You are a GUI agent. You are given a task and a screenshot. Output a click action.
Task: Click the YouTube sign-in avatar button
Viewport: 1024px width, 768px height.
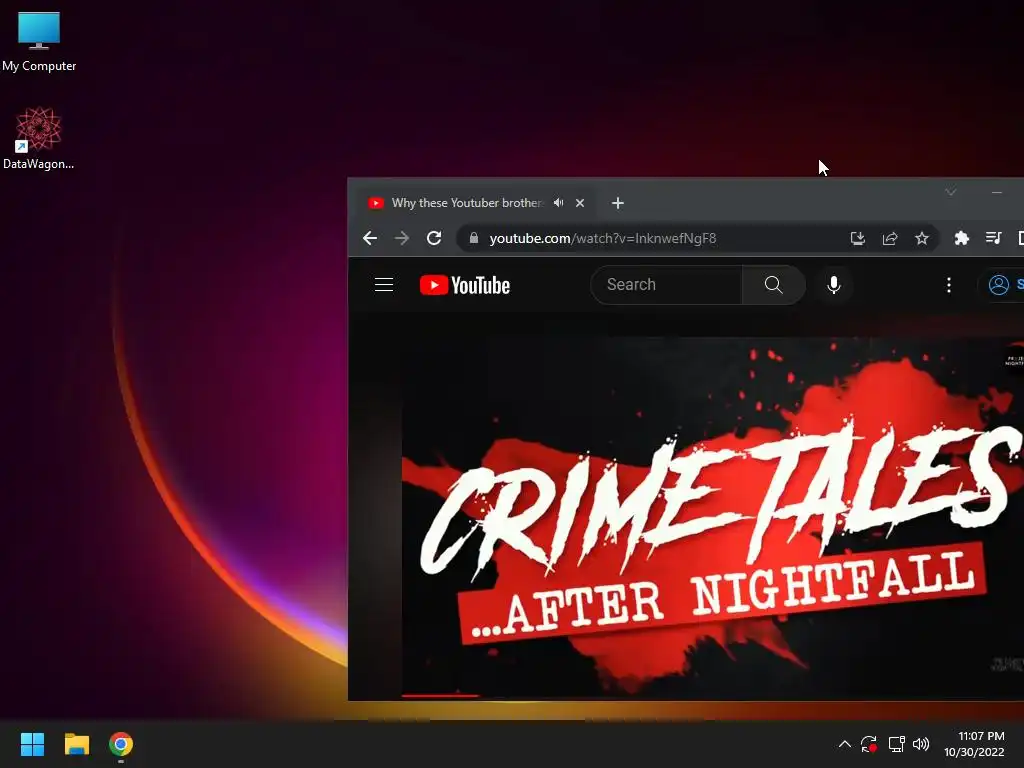click(1003, 285)
